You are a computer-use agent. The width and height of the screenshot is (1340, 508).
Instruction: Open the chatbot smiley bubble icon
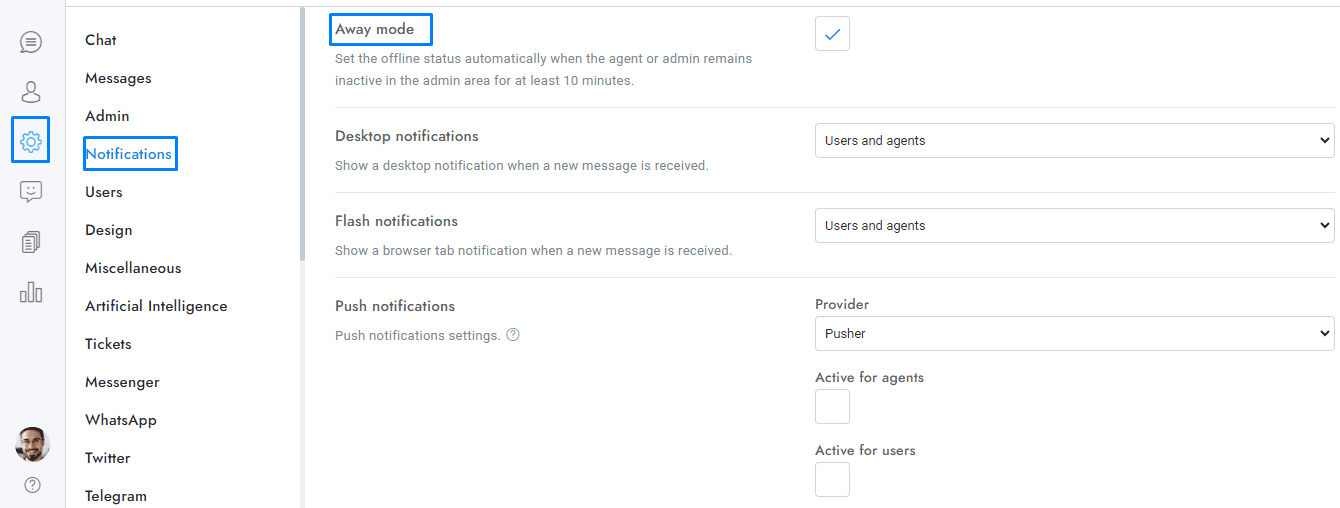(31, 192)
